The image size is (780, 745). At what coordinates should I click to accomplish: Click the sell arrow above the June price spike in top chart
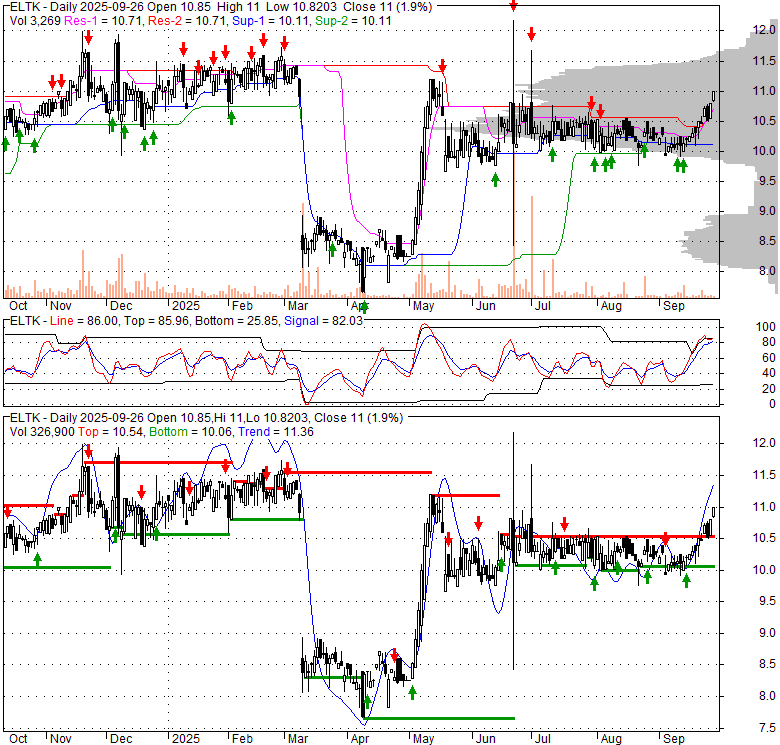tap(513, 5)
